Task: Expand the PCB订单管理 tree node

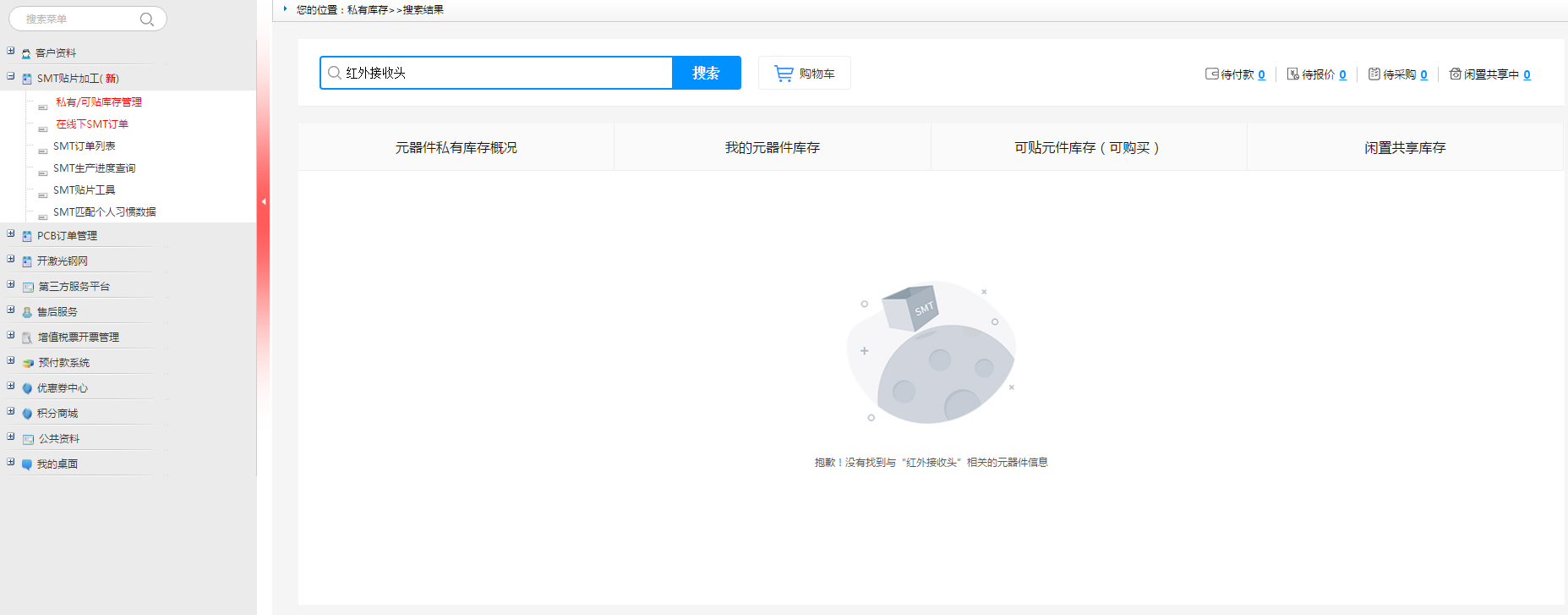Action: 11,233
